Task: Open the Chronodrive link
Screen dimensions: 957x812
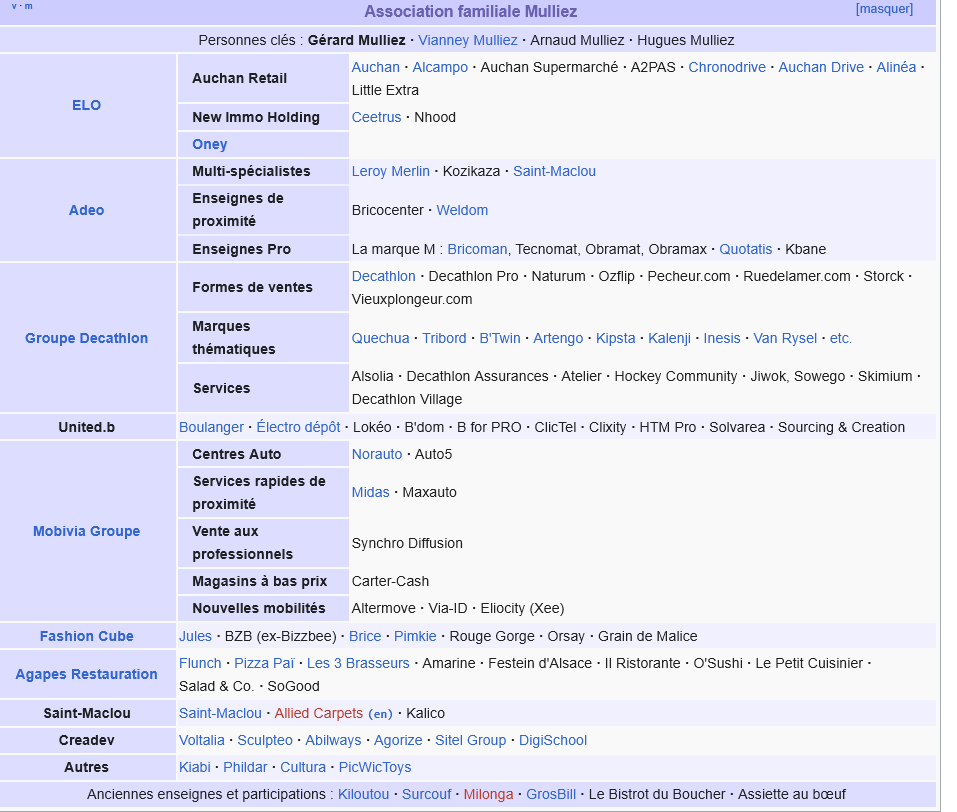Action: [x=727, y=67]
